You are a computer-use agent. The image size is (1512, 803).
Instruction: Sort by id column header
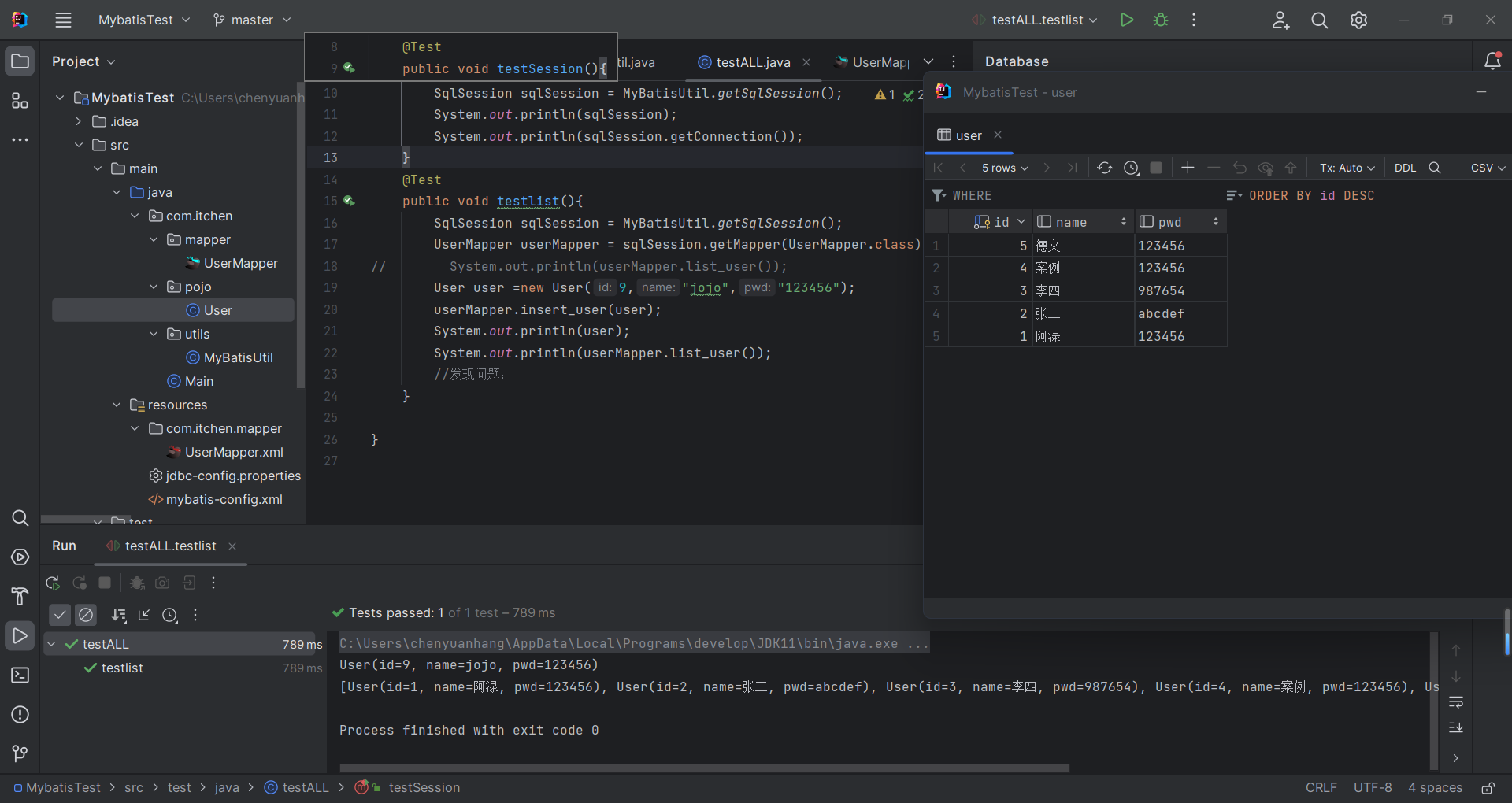click(x=991, y=222)
